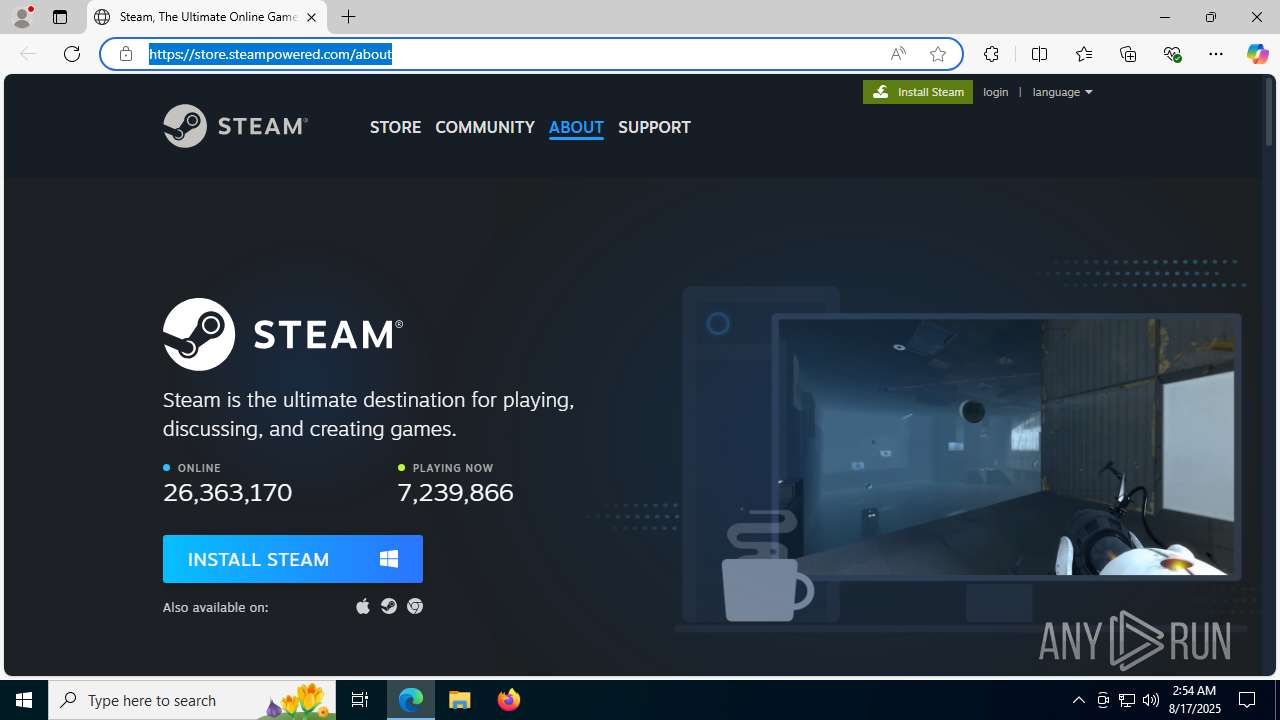
Task: Open Tab actions menu icon
Action: tap(60, 17)
